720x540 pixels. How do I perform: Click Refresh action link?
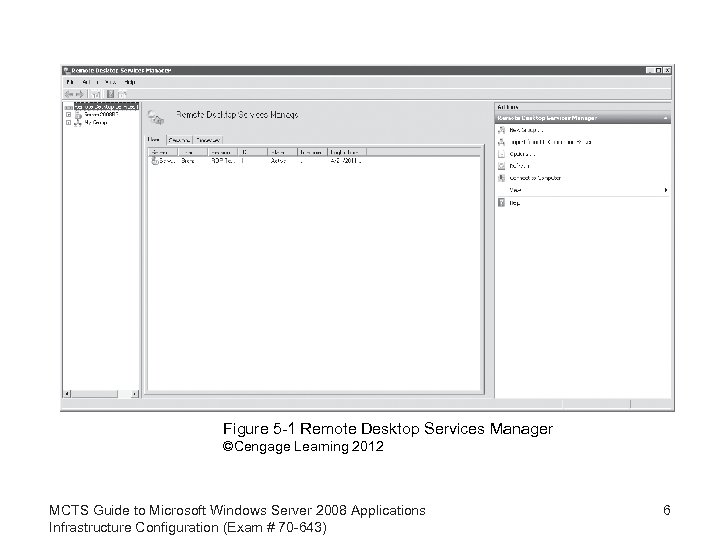tap(519, 166)
